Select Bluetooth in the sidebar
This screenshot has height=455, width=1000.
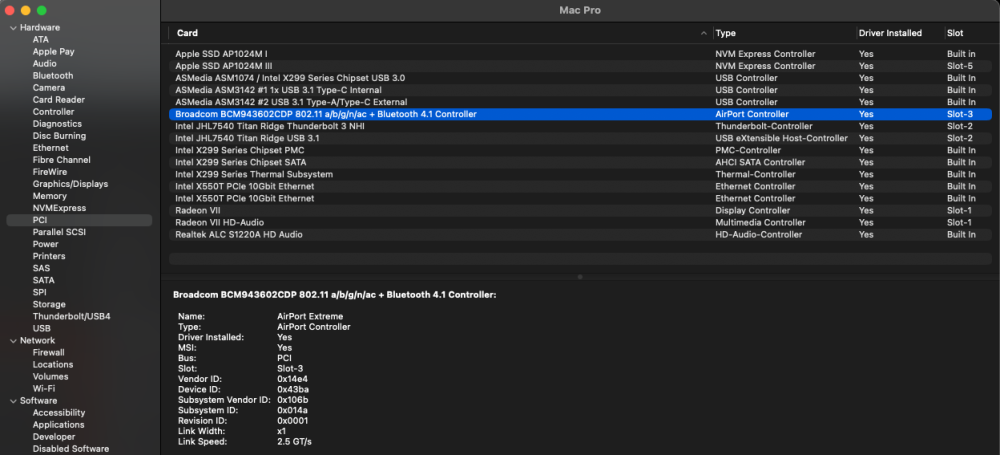(53, 76)
